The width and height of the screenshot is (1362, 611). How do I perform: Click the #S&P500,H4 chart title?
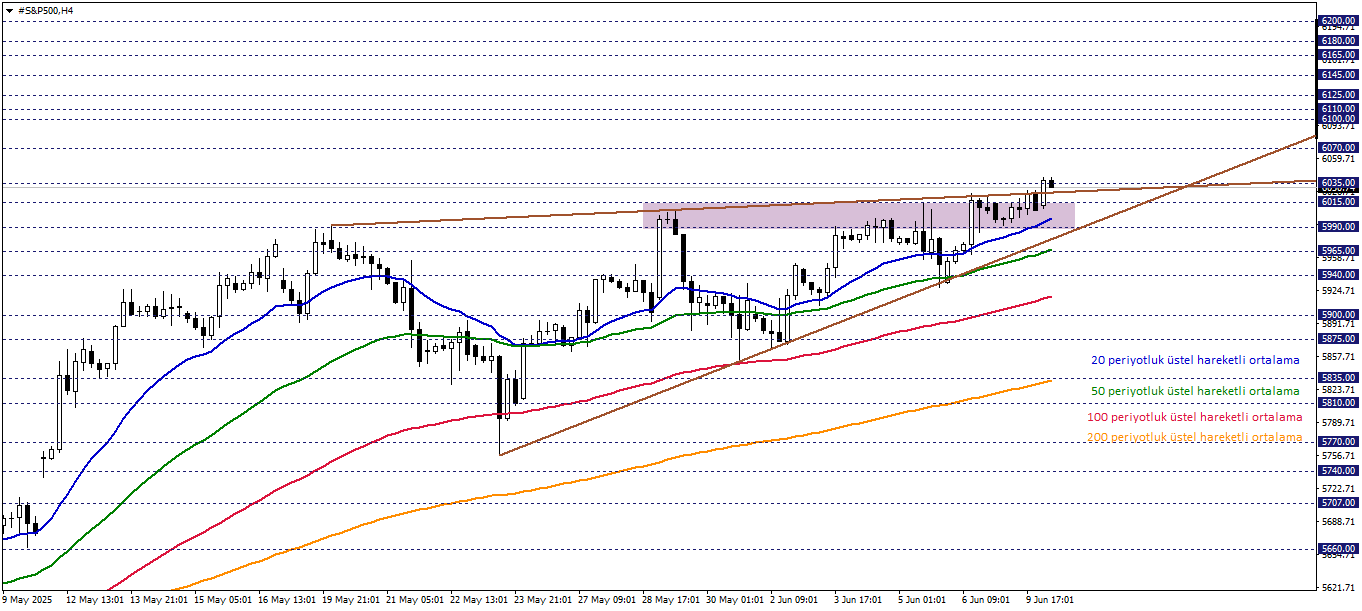(x=45, y=9)
